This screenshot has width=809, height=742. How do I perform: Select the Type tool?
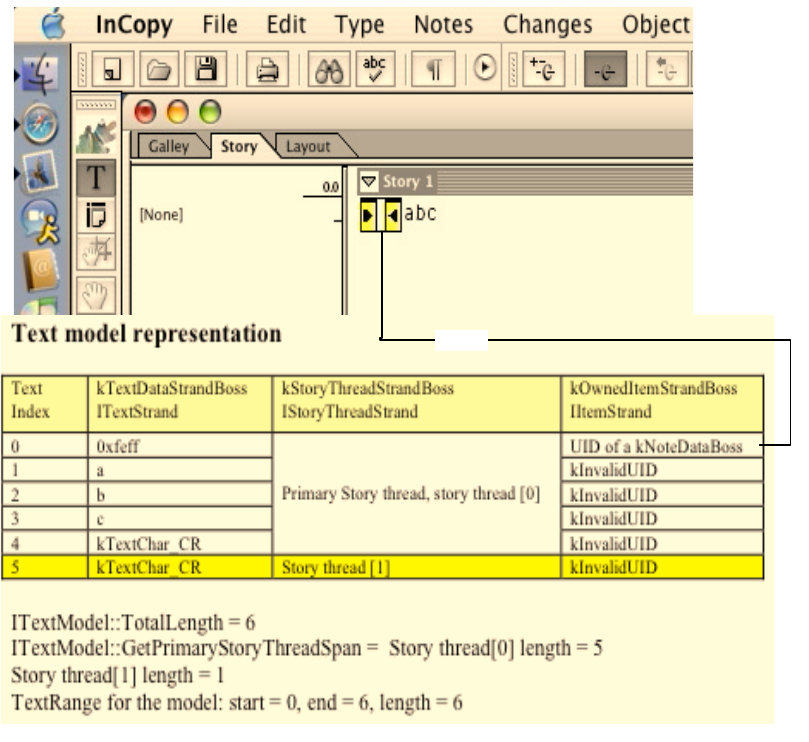pos(96,178)
